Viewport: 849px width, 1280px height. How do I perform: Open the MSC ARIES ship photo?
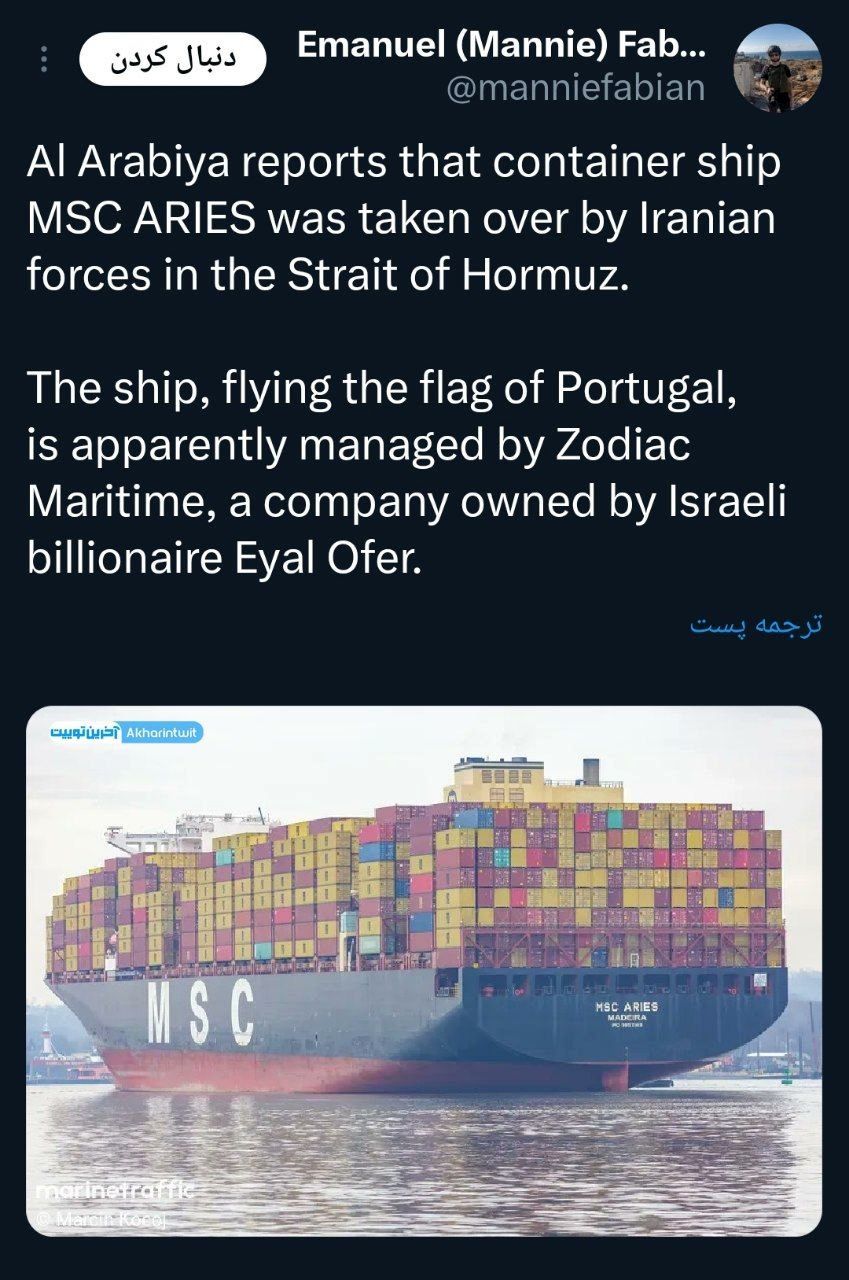coord(424,971)
